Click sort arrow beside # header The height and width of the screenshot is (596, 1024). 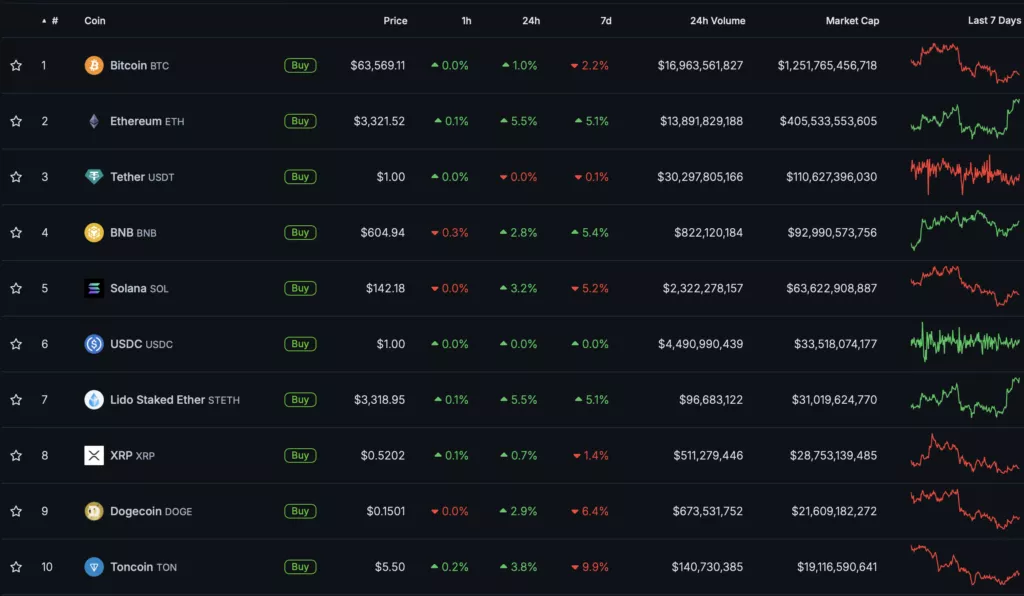(44, 21)
